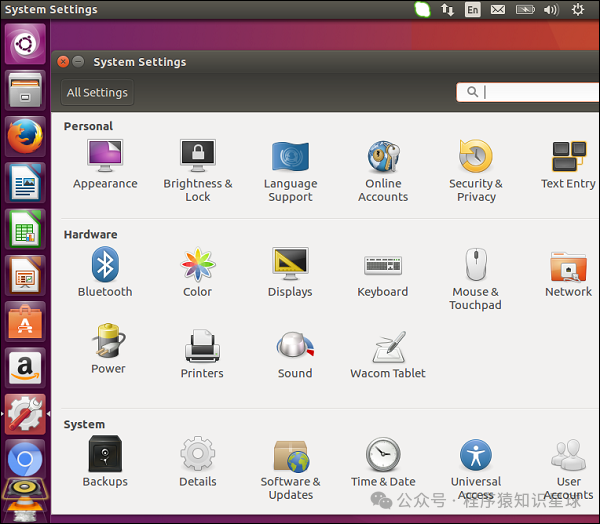Open Sound settings
This screenshot has height=524, width=600.
(295, 355)
